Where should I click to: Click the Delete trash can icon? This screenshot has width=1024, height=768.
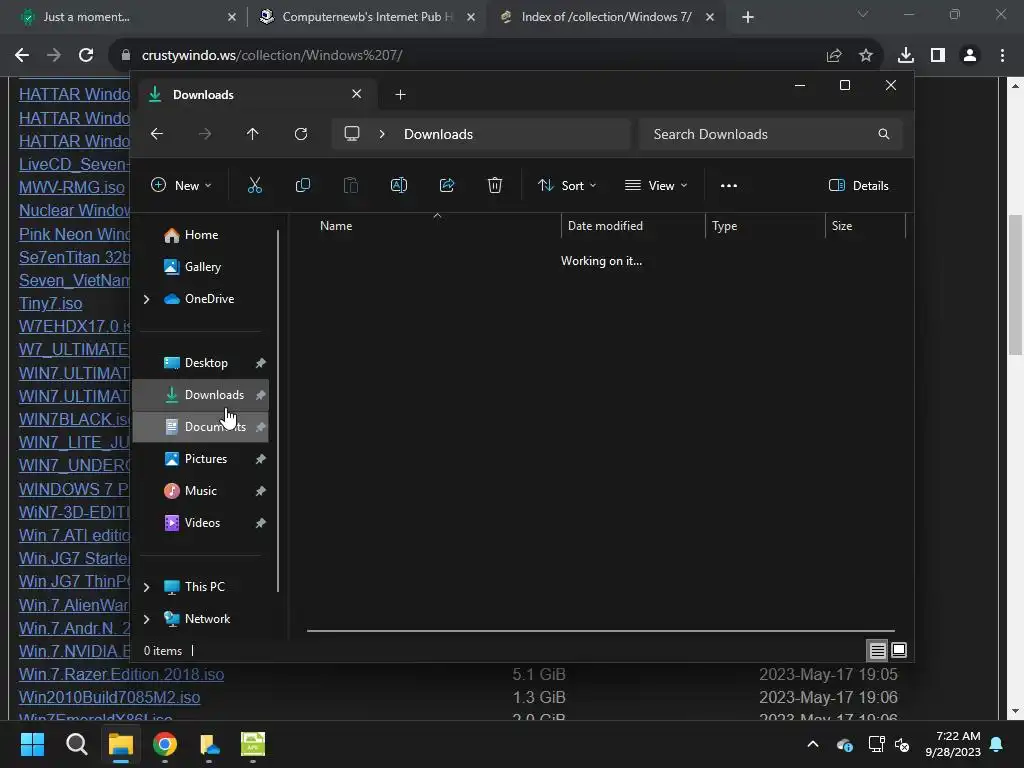coord(495,185)
